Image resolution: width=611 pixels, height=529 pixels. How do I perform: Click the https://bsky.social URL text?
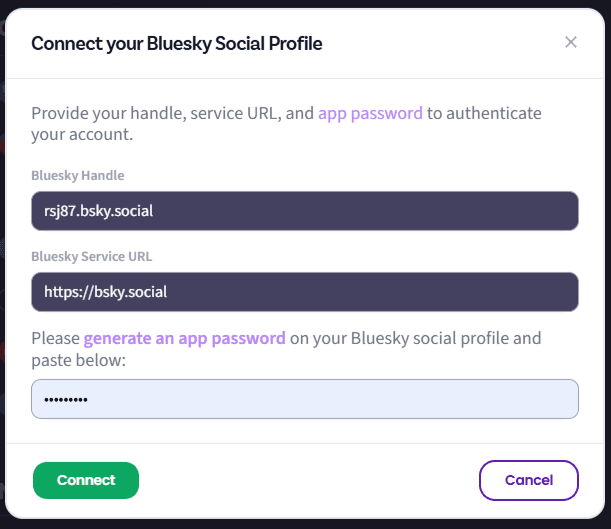point(105,292)
